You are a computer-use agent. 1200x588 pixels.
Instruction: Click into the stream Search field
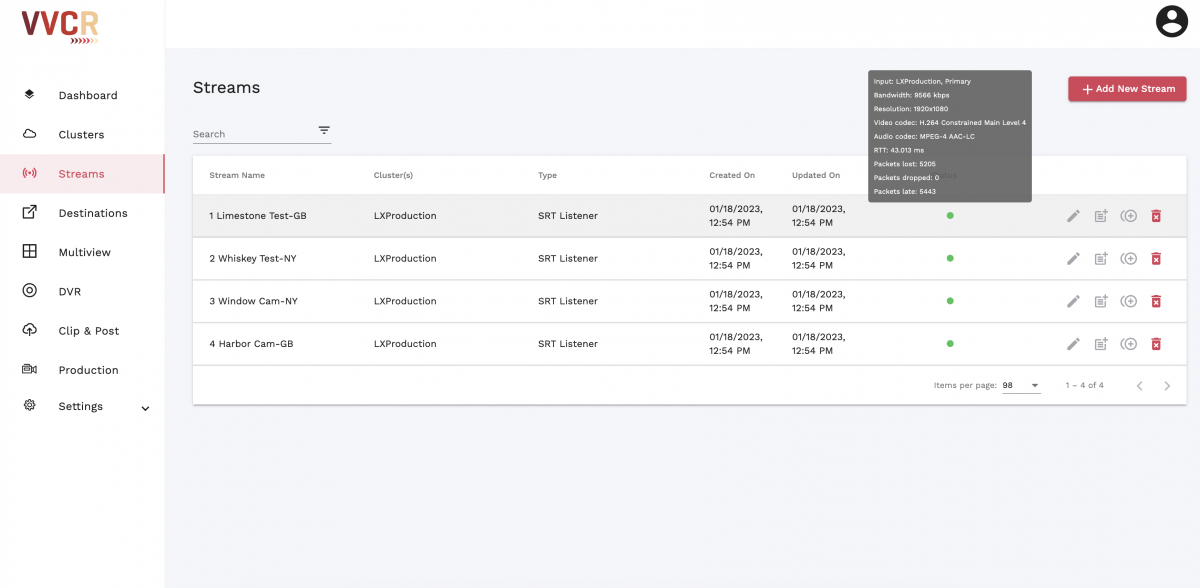pos(250,134)
